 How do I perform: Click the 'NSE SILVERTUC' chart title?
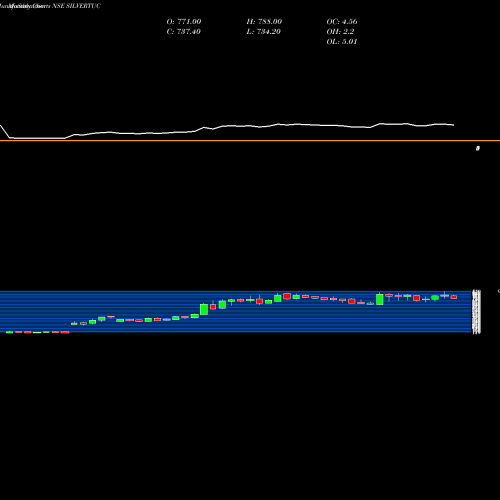[76, 6]
